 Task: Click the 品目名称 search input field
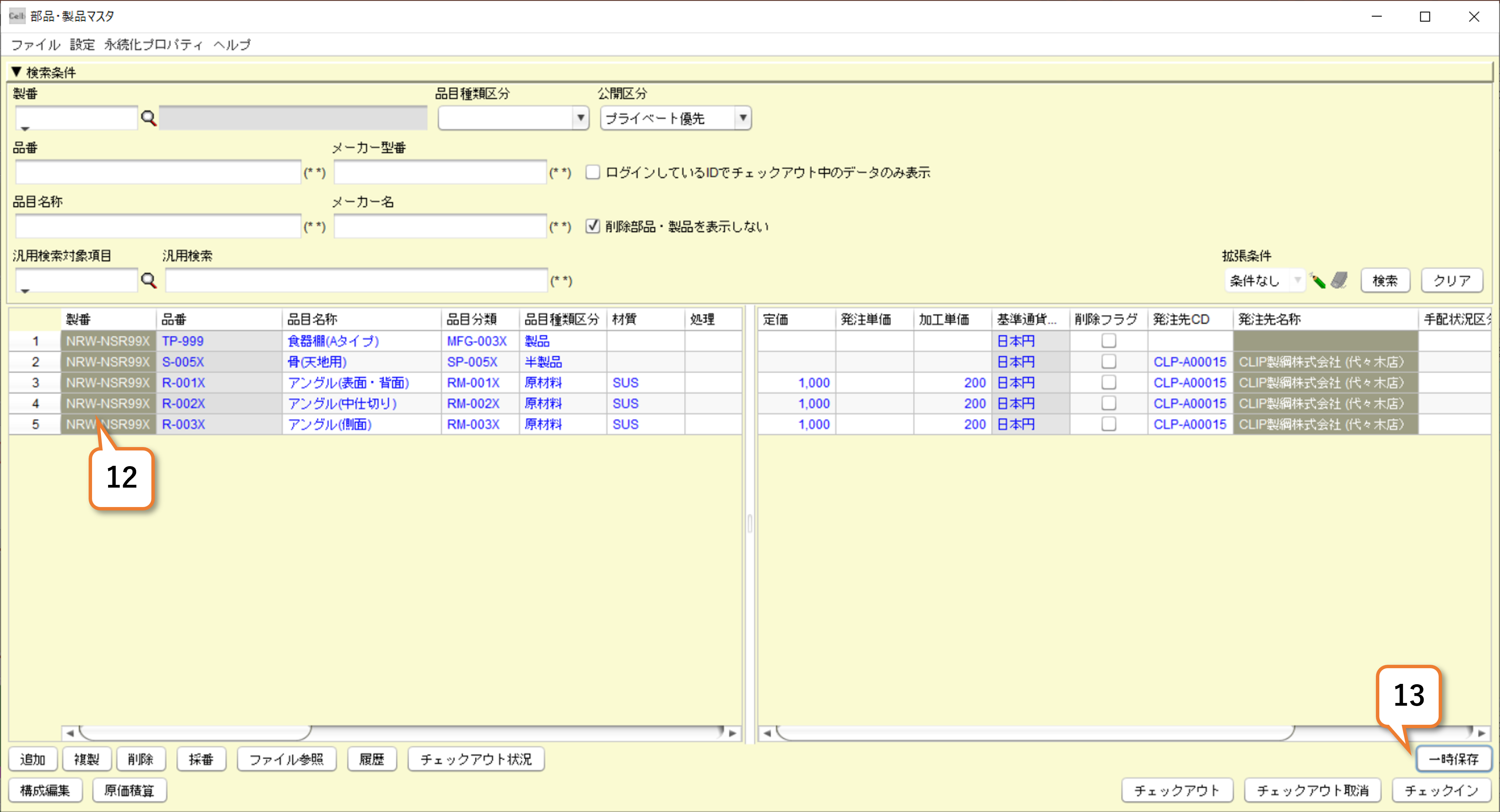(x=158, y=227)
